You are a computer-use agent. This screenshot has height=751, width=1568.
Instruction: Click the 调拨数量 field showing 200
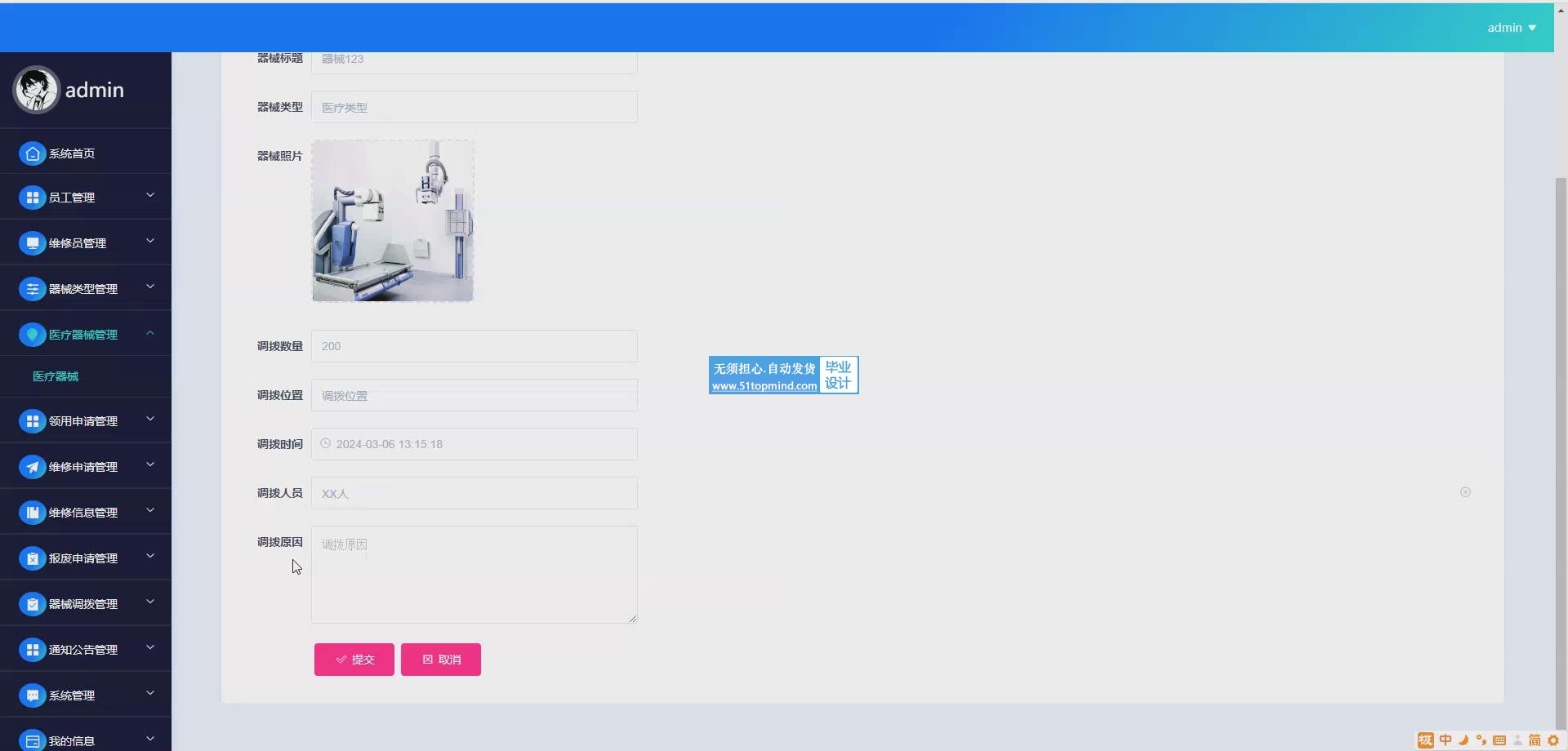pos(474,346)
